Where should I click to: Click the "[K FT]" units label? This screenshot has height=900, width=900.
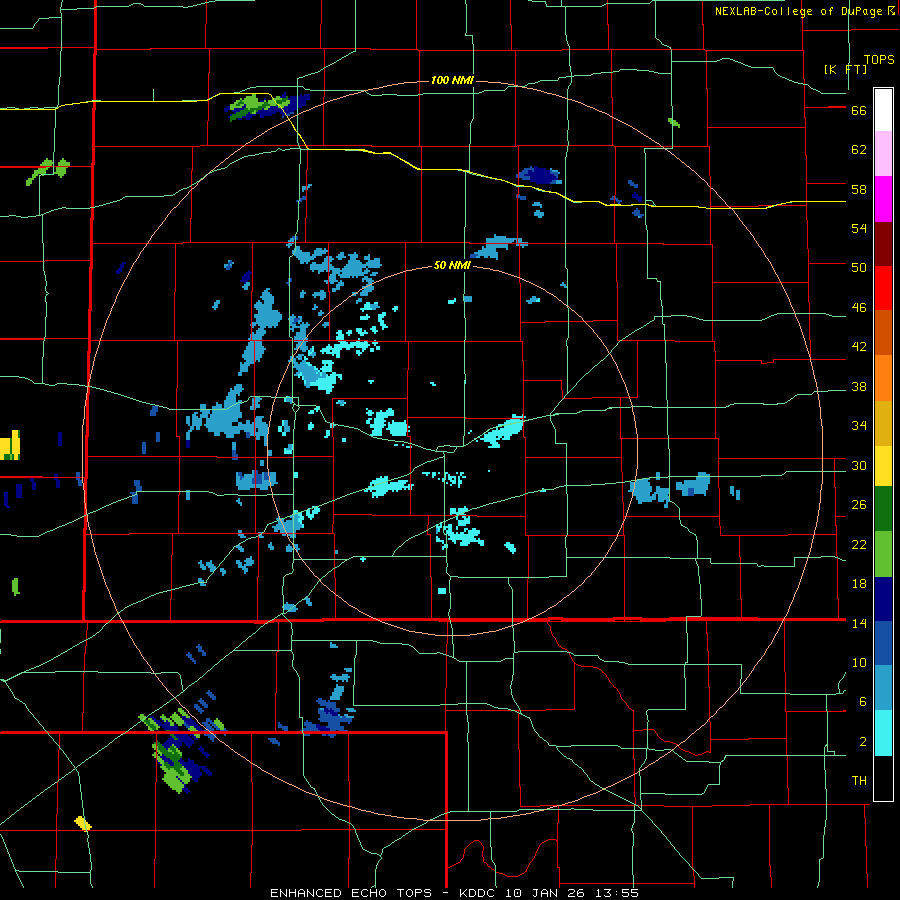845,69
